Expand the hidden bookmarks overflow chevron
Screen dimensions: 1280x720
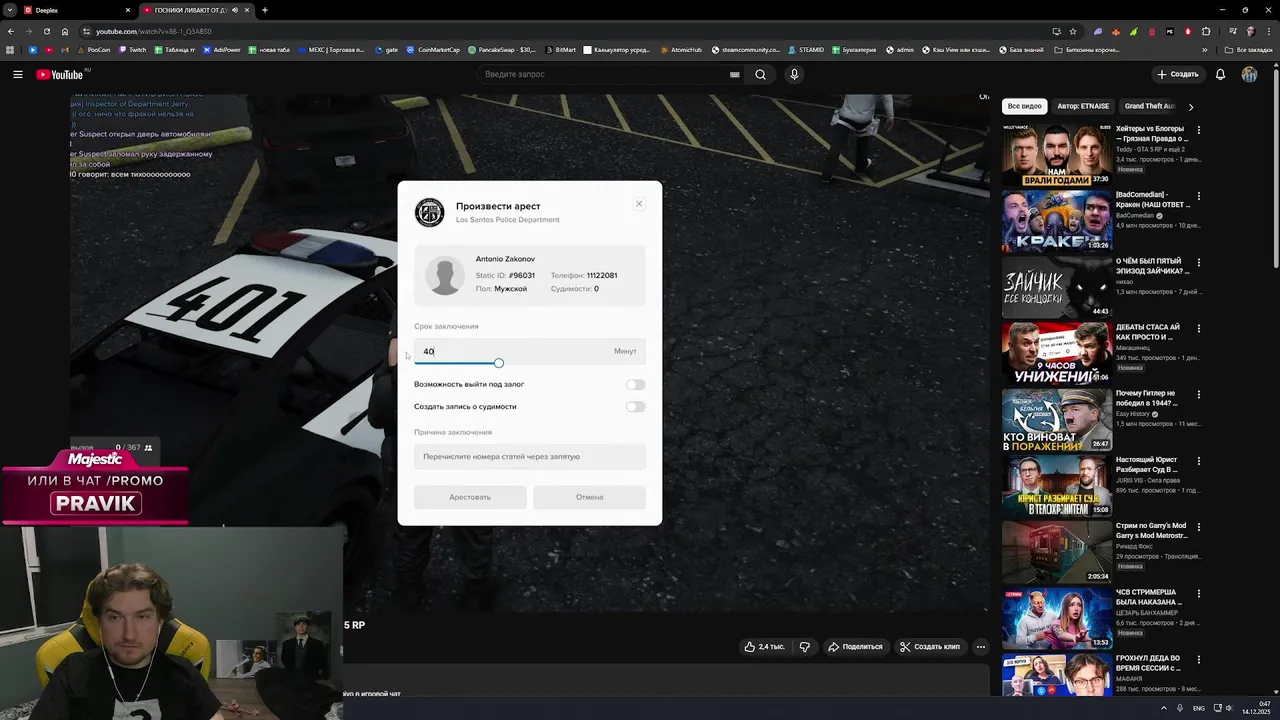point(1206,49)
